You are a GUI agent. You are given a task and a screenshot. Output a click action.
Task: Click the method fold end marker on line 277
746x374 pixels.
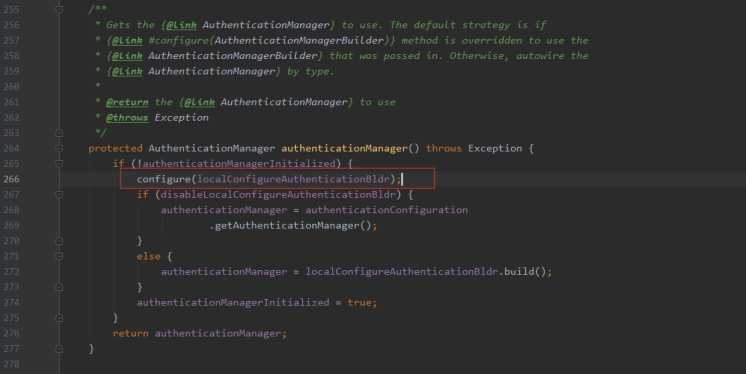coord(59,349)
